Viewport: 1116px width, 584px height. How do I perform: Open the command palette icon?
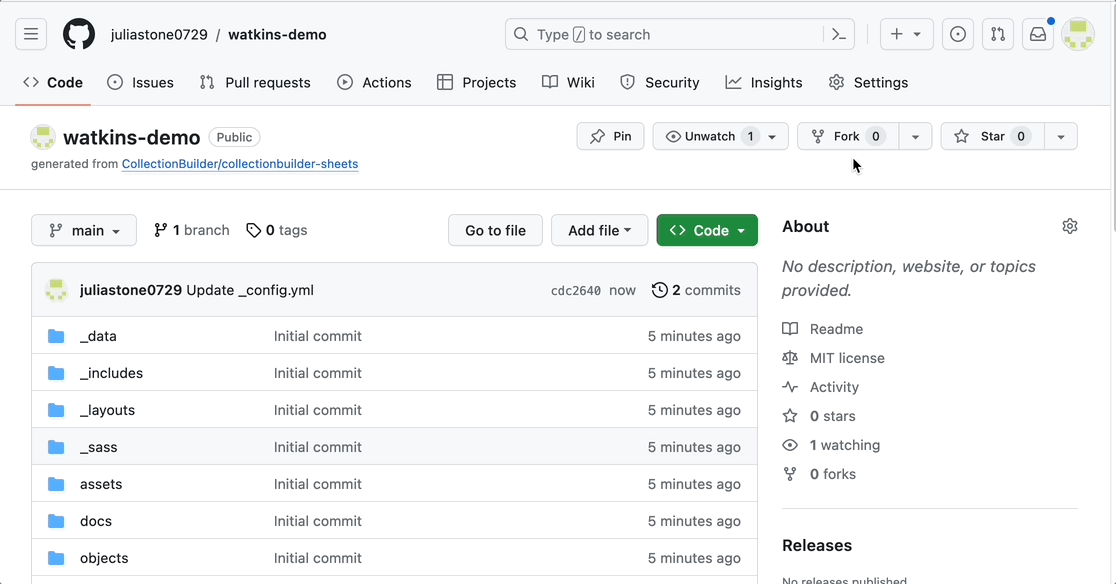point(839,34)
